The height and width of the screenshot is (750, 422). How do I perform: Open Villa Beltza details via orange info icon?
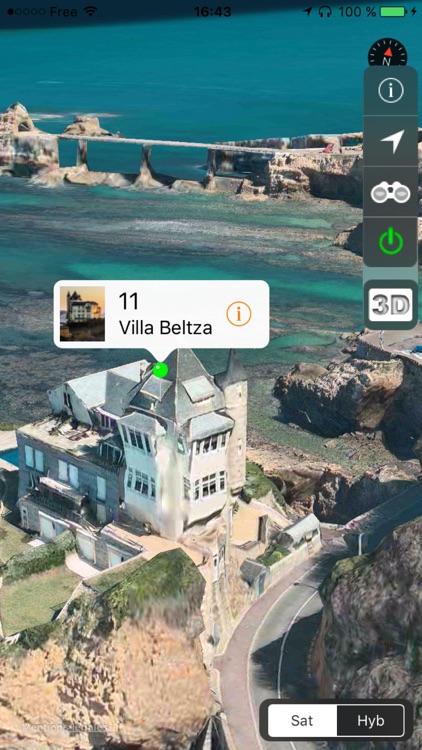[x=239, y=314]
